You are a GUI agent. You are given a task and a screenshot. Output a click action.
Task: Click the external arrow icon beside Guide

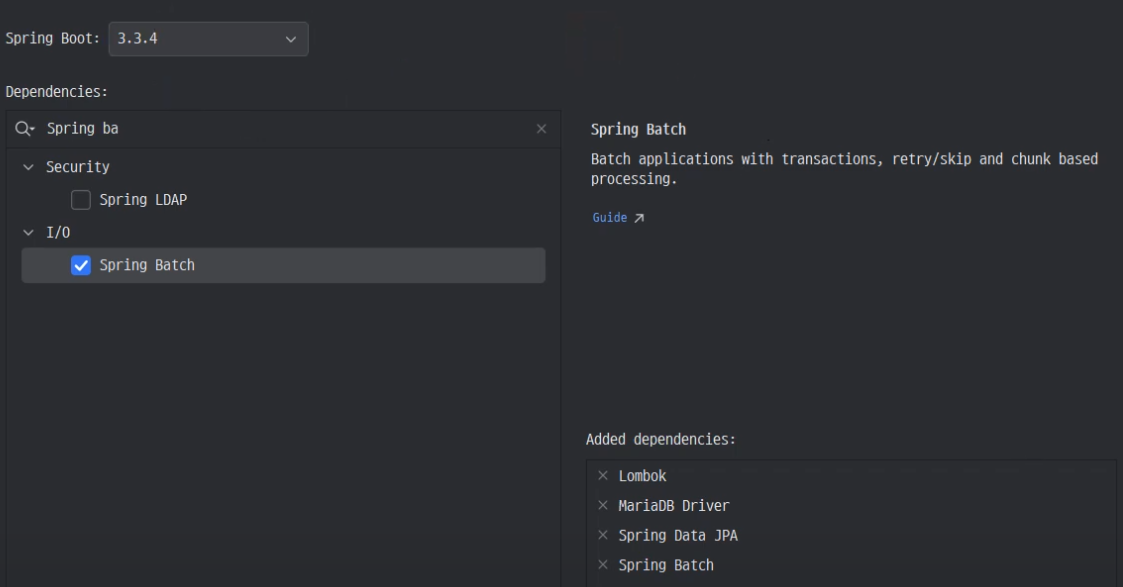(x=639, y=218)
